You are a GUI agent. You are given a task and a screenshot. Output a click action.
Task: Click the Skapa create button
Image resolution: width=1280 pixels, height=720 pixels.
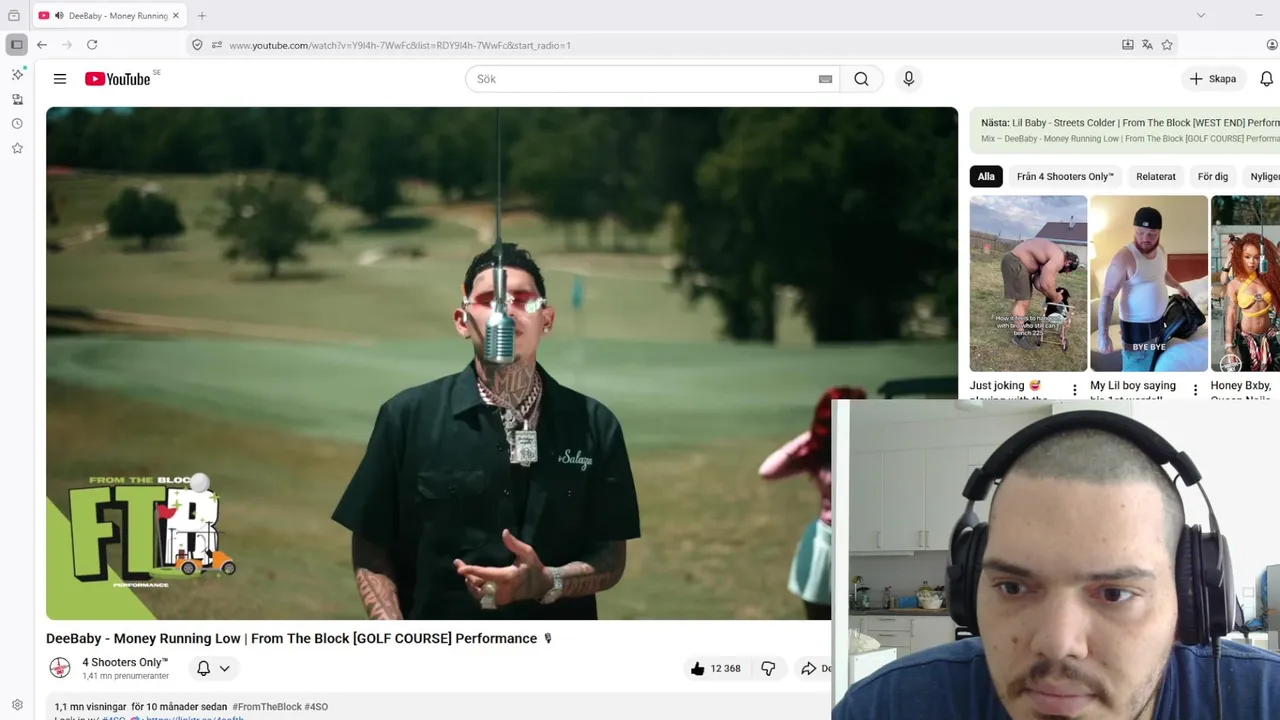(1213, 79)
